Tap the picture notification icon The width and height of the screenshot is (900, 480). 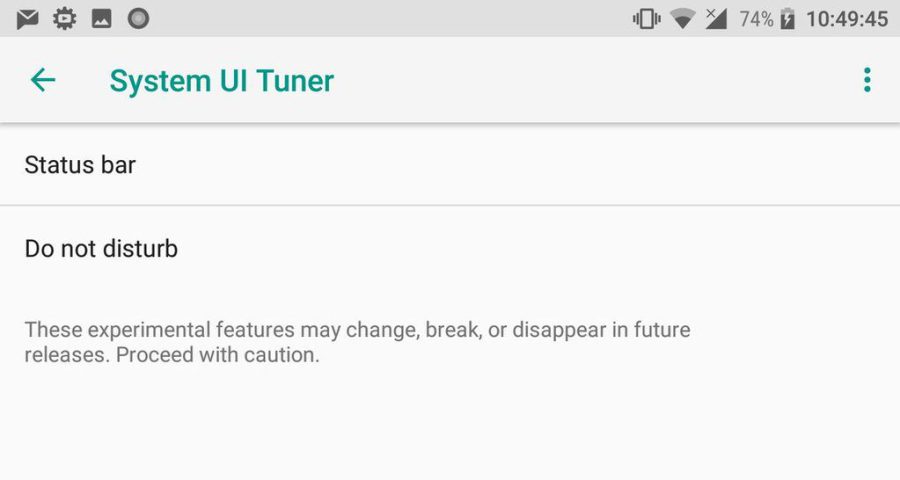click(101, 19)
